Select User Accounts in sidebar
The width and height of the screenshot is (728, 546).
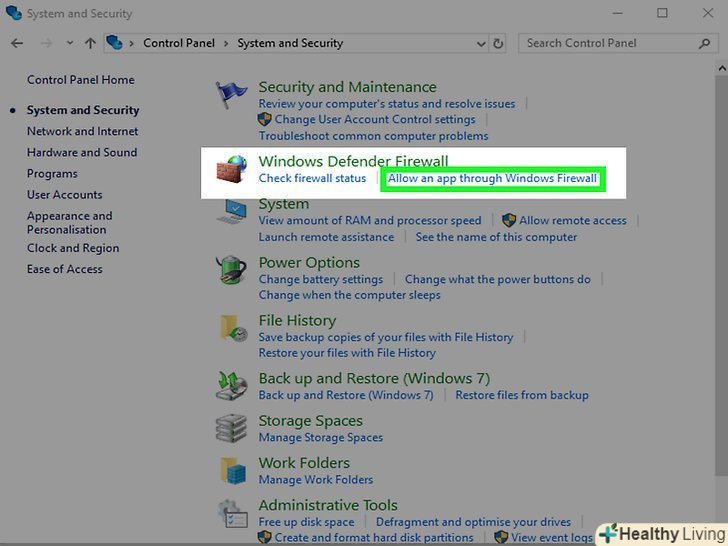[65, 195]
